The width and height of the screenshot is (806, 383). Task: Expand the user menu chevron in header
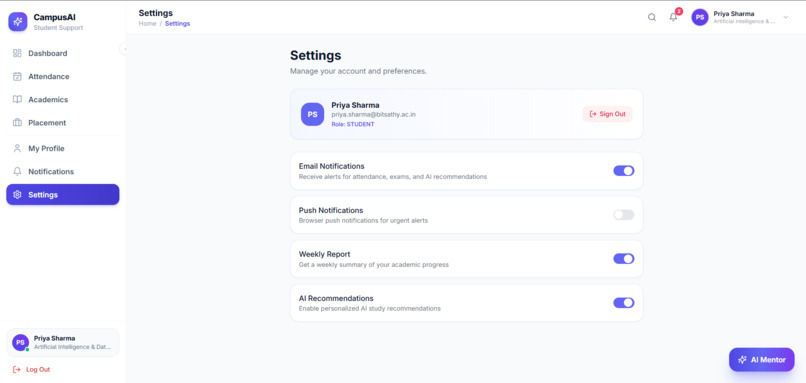pyautogui.click(x=785, y=17)
